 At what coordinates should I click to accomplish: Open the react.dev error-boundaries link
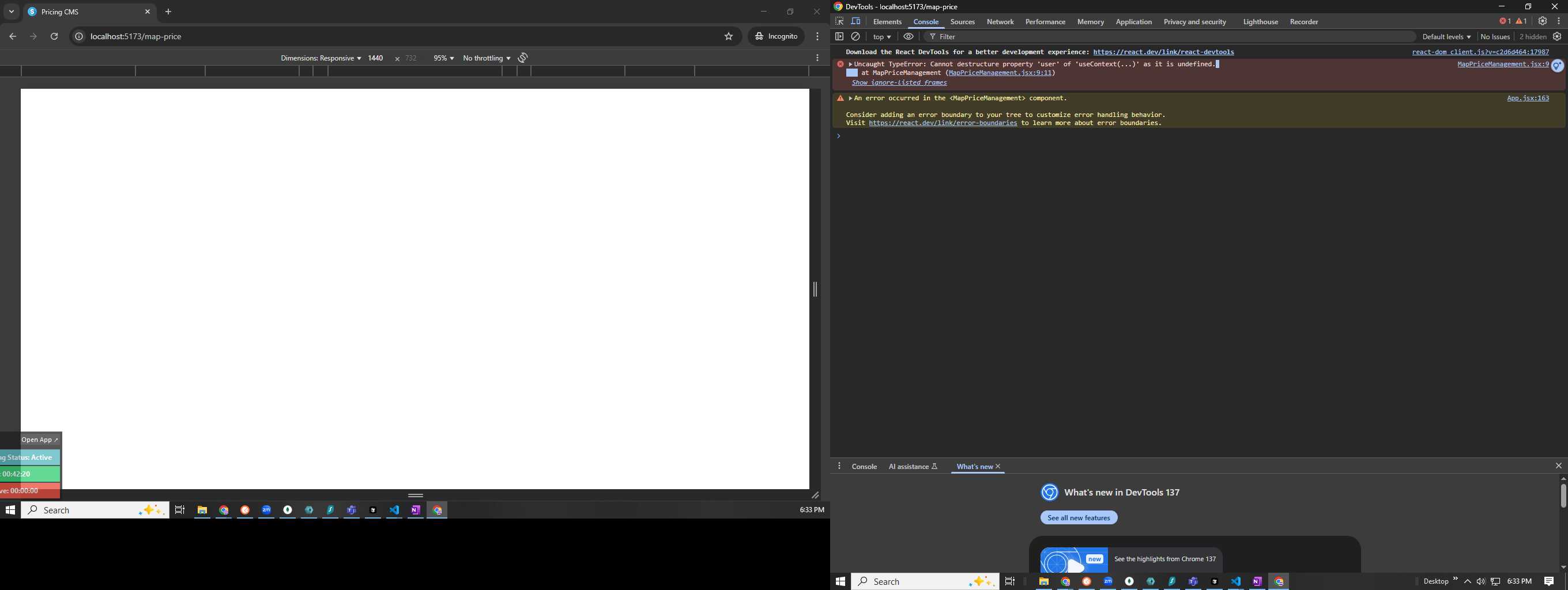click(943, 123)
